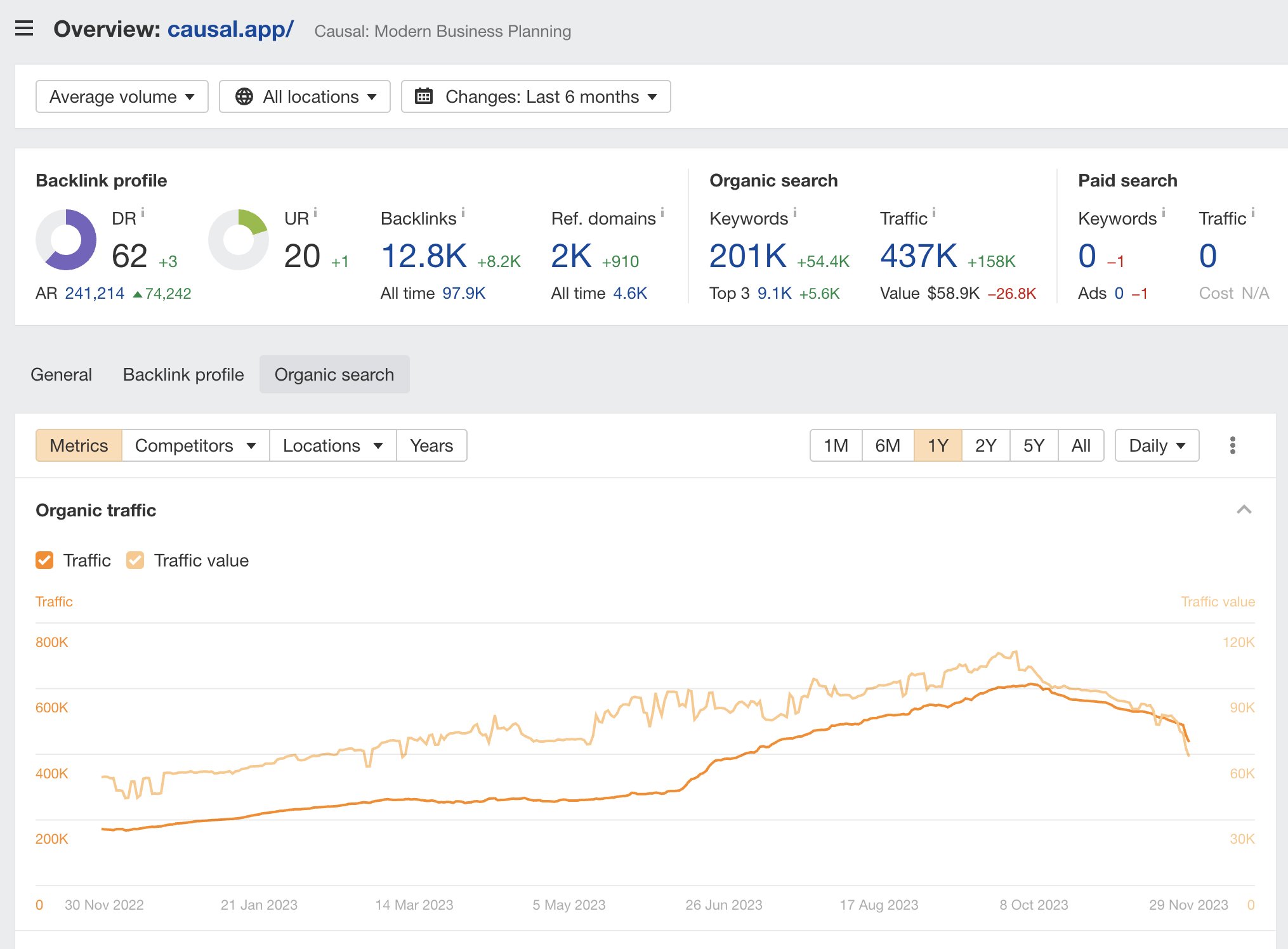Click the 5 May 2023 axis label
This screenshot has width=1288, height=949.
point(569,905)
